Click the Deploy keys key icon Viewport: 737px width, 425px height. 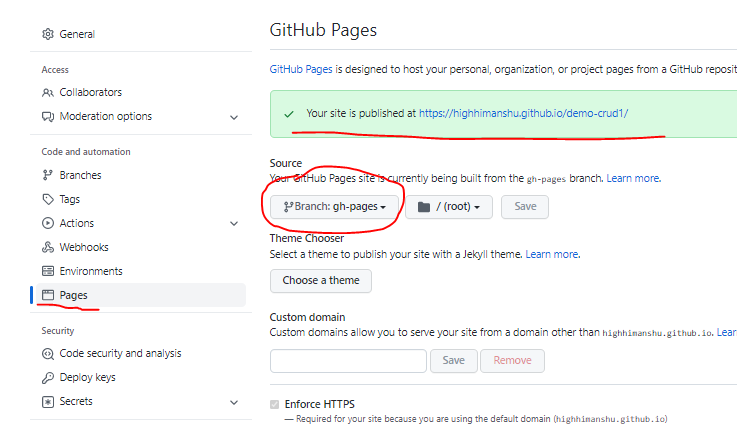coord(47,378)
